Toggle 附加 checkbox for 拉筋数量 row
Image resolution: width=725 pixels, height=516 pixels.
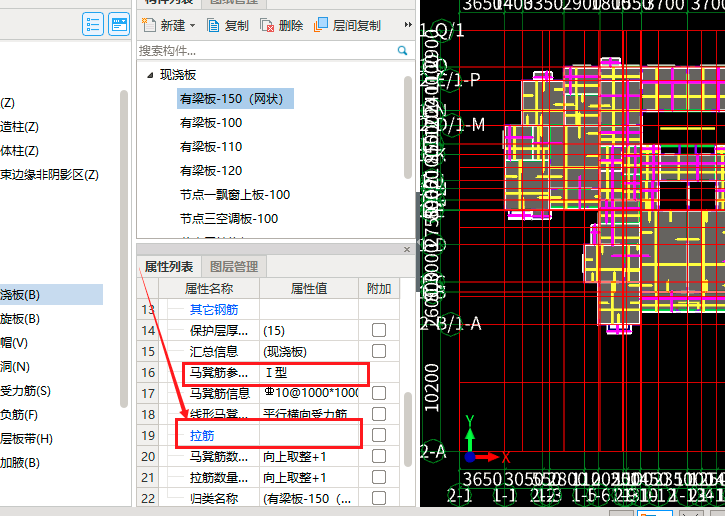click(x=379, y=477)
